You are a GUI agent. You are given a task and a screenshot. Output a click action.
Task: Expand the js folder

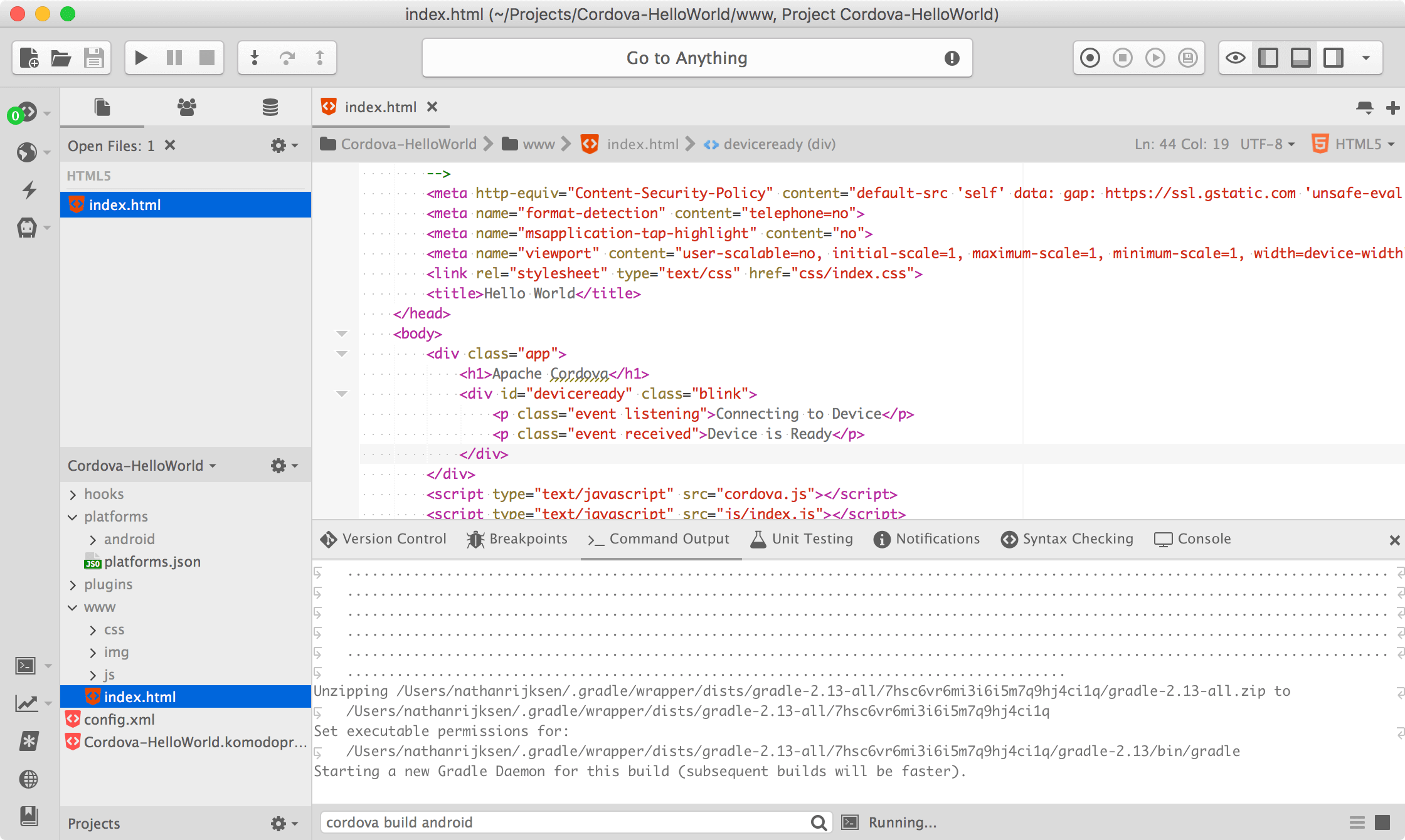click(93, 675)
